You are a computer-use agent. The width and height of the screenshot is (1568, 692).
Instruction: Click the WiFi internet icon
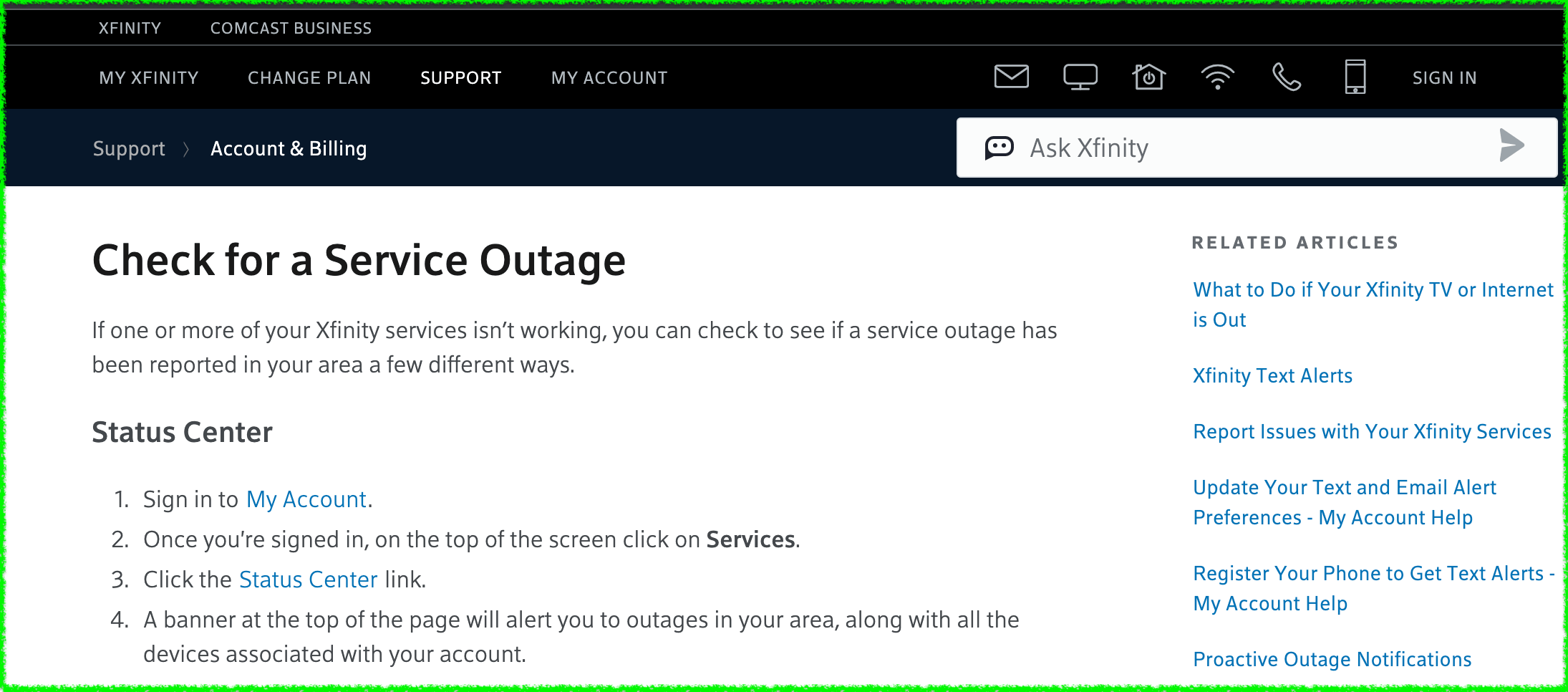pos(1217,77)
